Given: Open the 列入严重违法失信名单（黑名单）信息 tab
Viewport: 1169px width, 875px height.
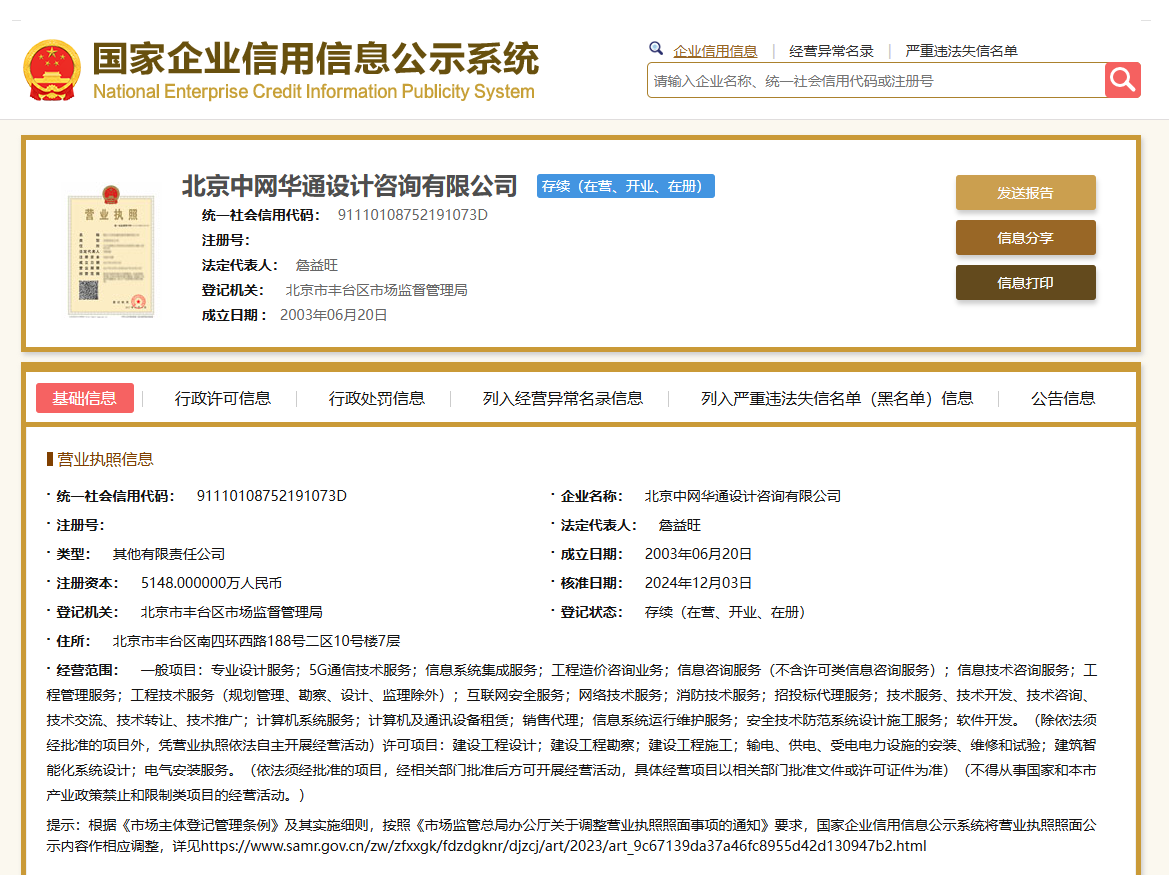Looking at the screenshot, I should point(837,399).
